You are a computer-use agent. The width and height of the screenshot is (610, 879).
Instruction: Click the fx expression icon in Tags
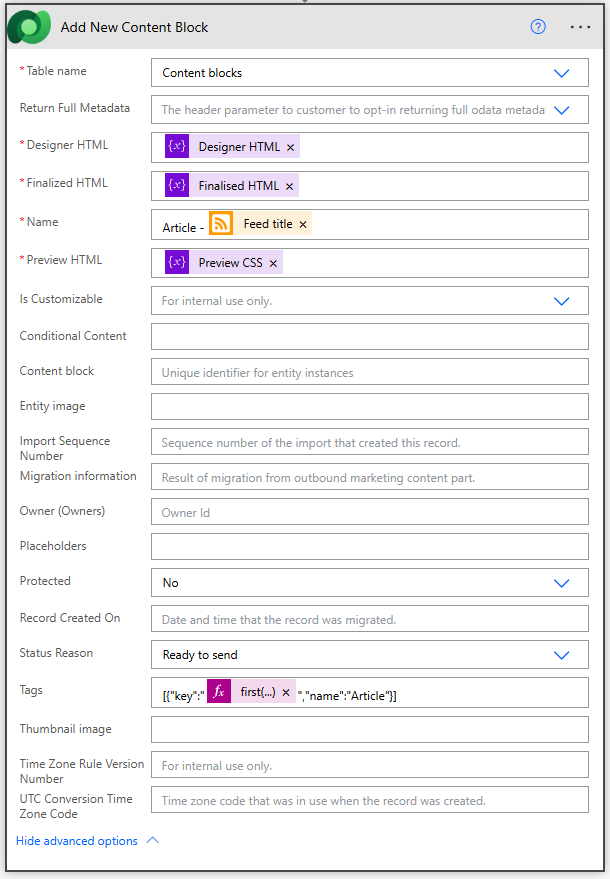point(219,692)
